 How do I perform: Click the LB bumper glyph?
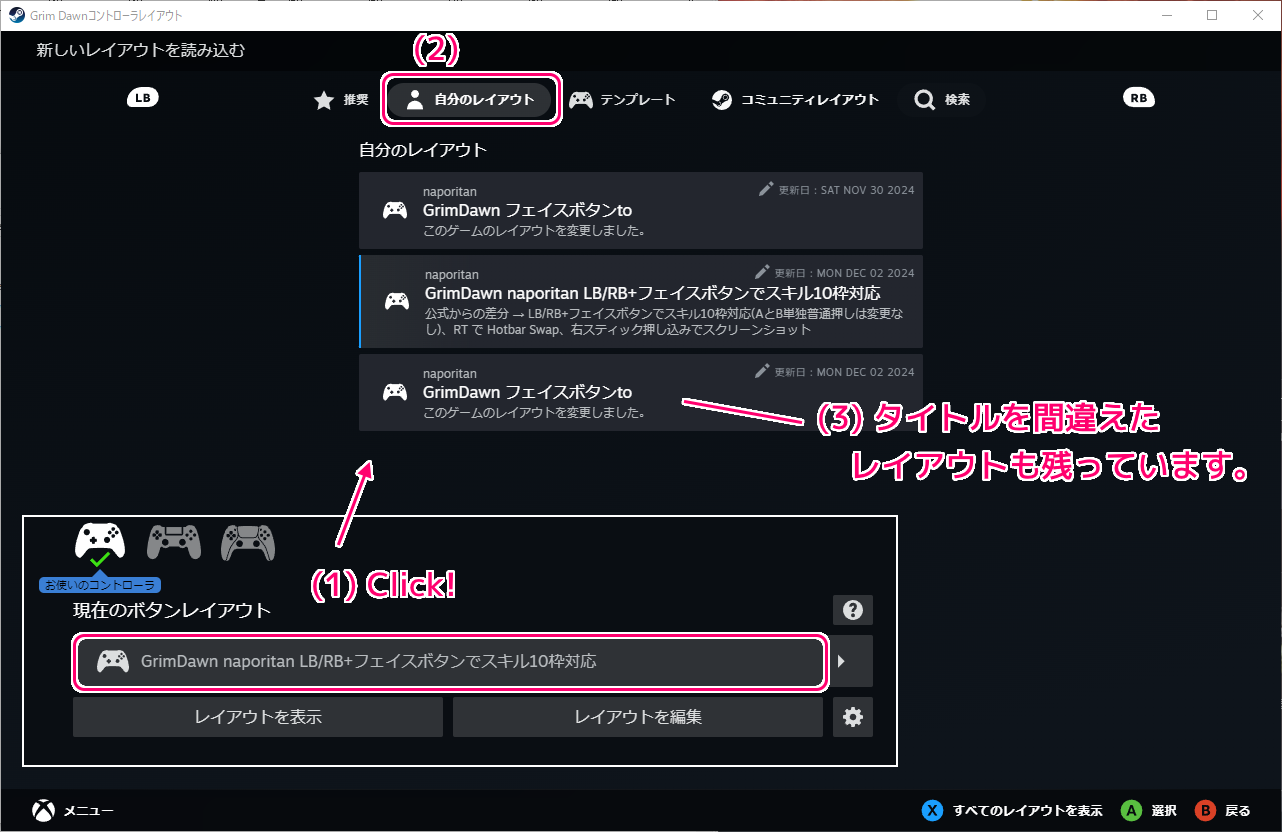(x=143, y=98)
